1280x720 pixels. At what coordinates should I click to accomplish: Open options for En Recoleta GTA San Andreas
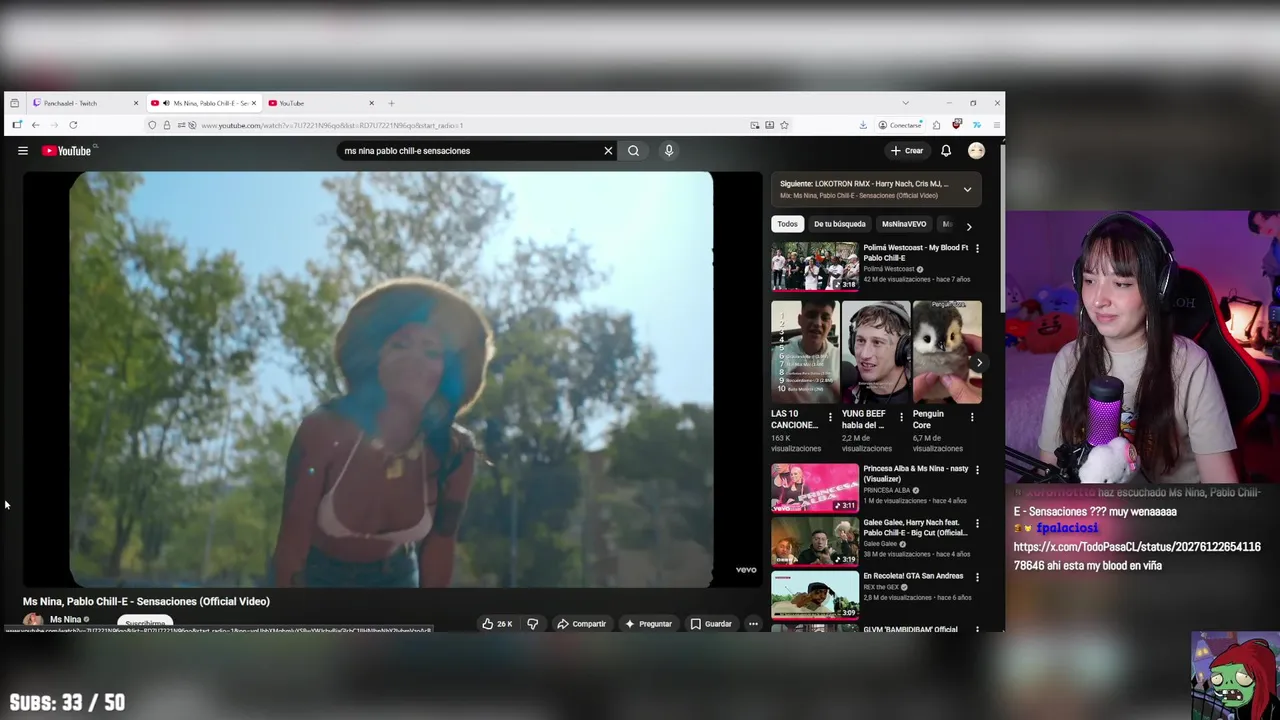coord(977,577)
